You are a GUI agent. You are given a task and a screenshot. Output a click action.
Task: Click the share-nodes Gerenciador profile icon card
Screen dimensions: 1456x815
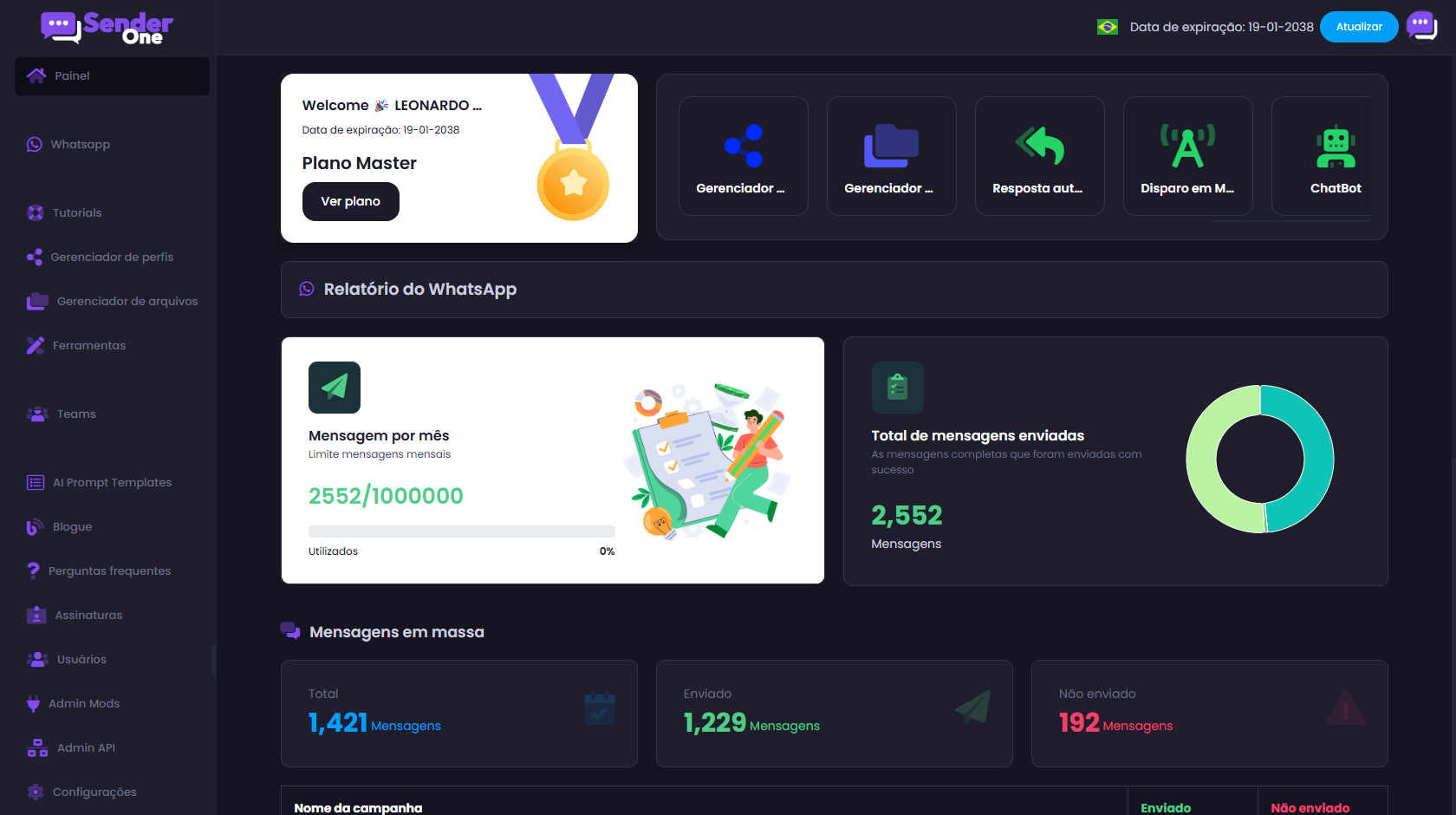tap(743, 156)
